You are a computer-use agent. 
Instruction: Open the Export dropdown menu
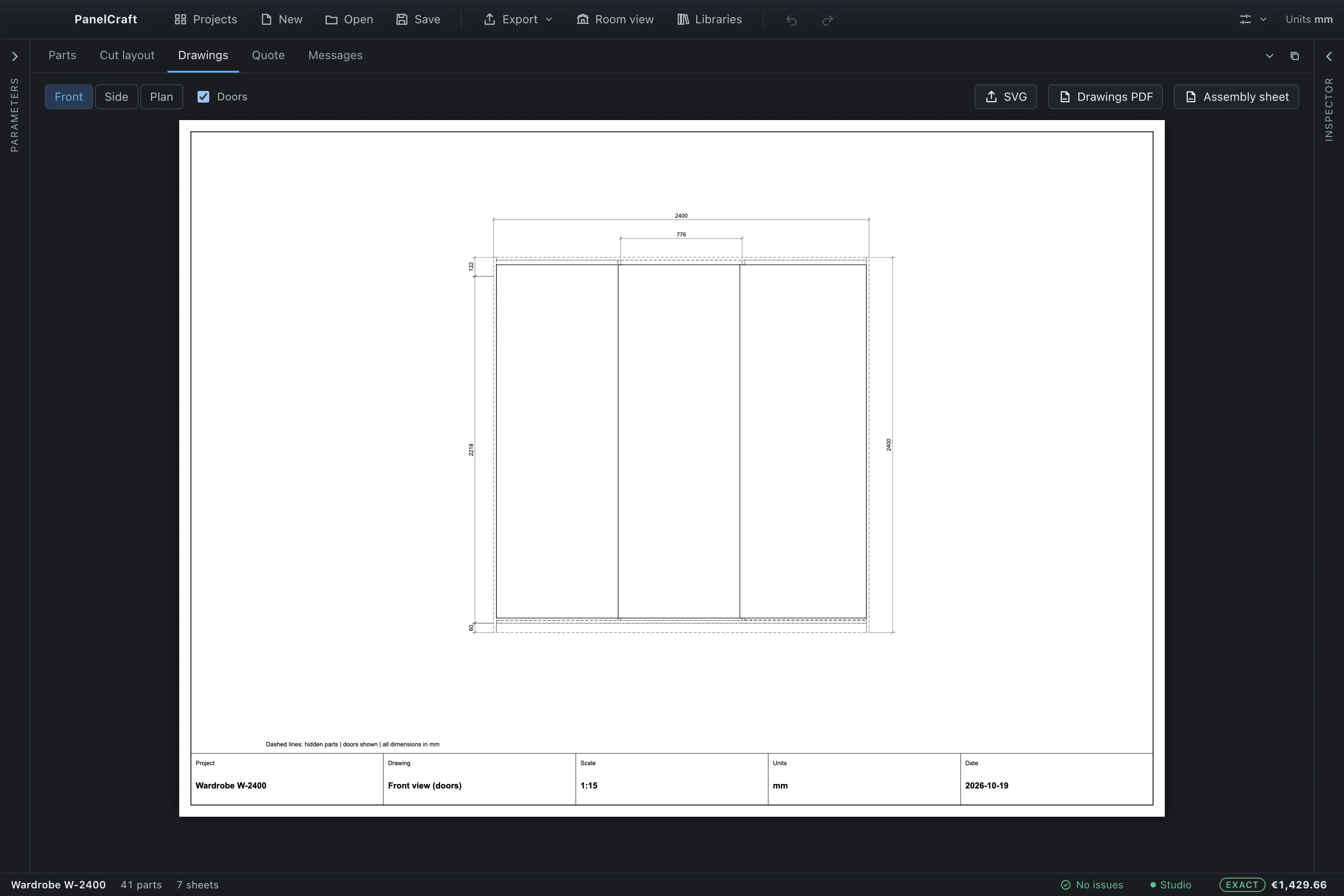pyautogui.click(x=518, y=19)
